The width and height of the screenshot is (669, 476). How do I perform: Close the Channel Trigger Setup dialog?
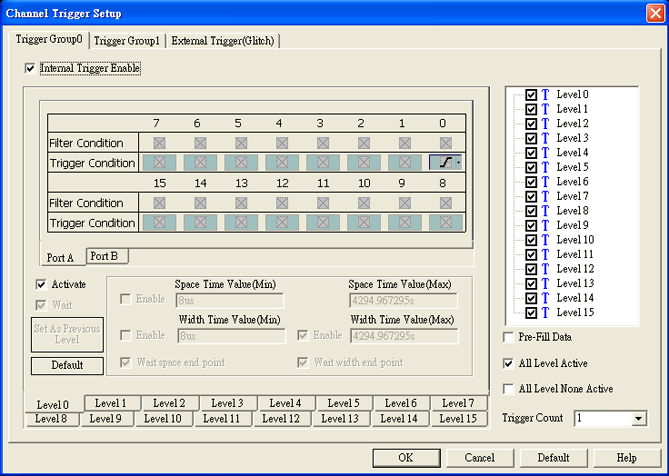coord(655,13)
